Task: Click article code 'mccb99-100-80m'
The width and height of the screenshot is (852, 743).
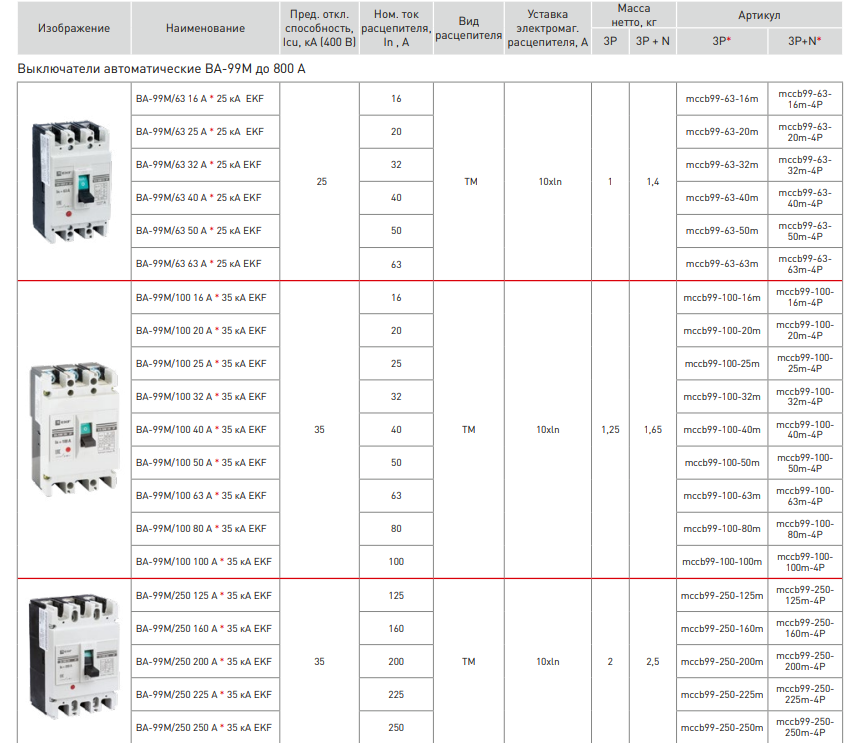Action: (x=722, y=528)
